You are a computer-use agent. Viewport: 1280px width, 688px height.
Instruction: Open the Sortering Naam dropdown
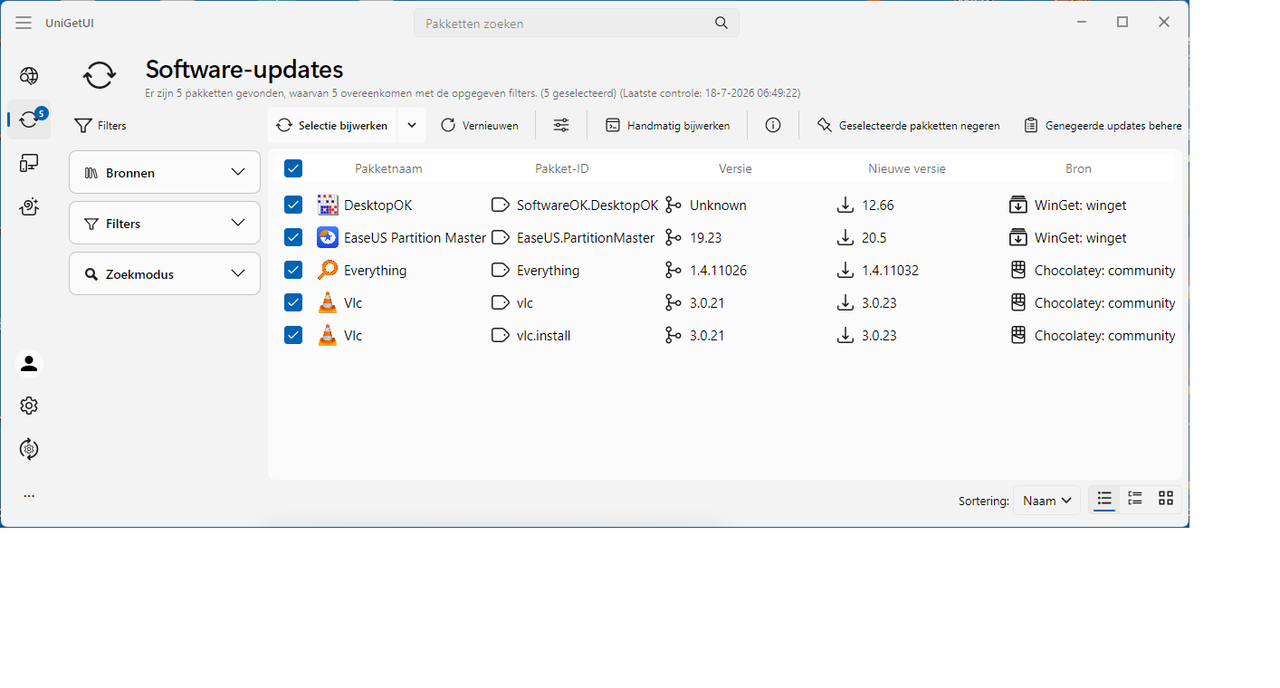(1046, 500)
